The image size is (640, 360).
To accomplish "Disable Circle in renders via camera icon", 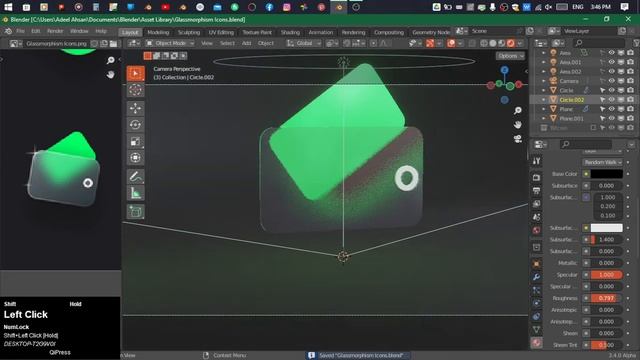I will point(631,90).
